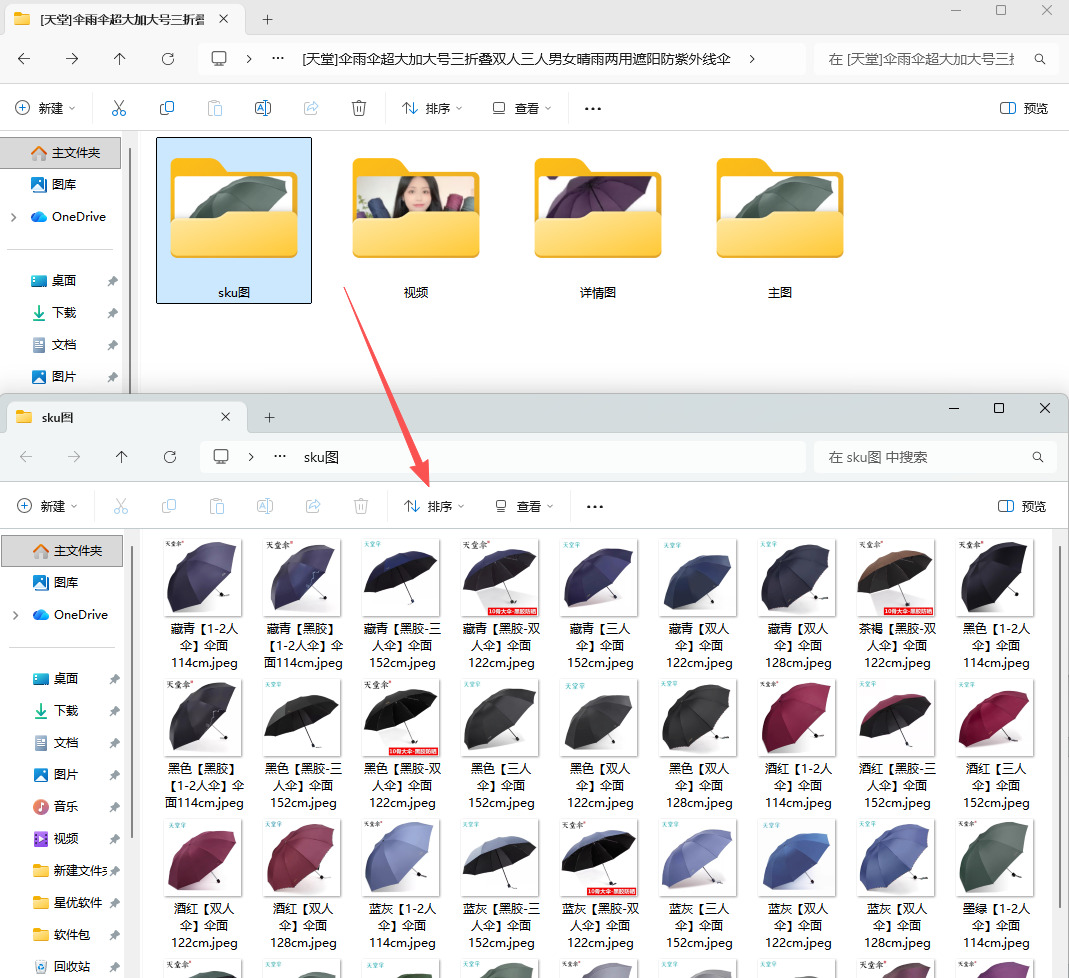Add new tab in upper window
Screen dimensions: 1069x978
[x=267, y=20]
